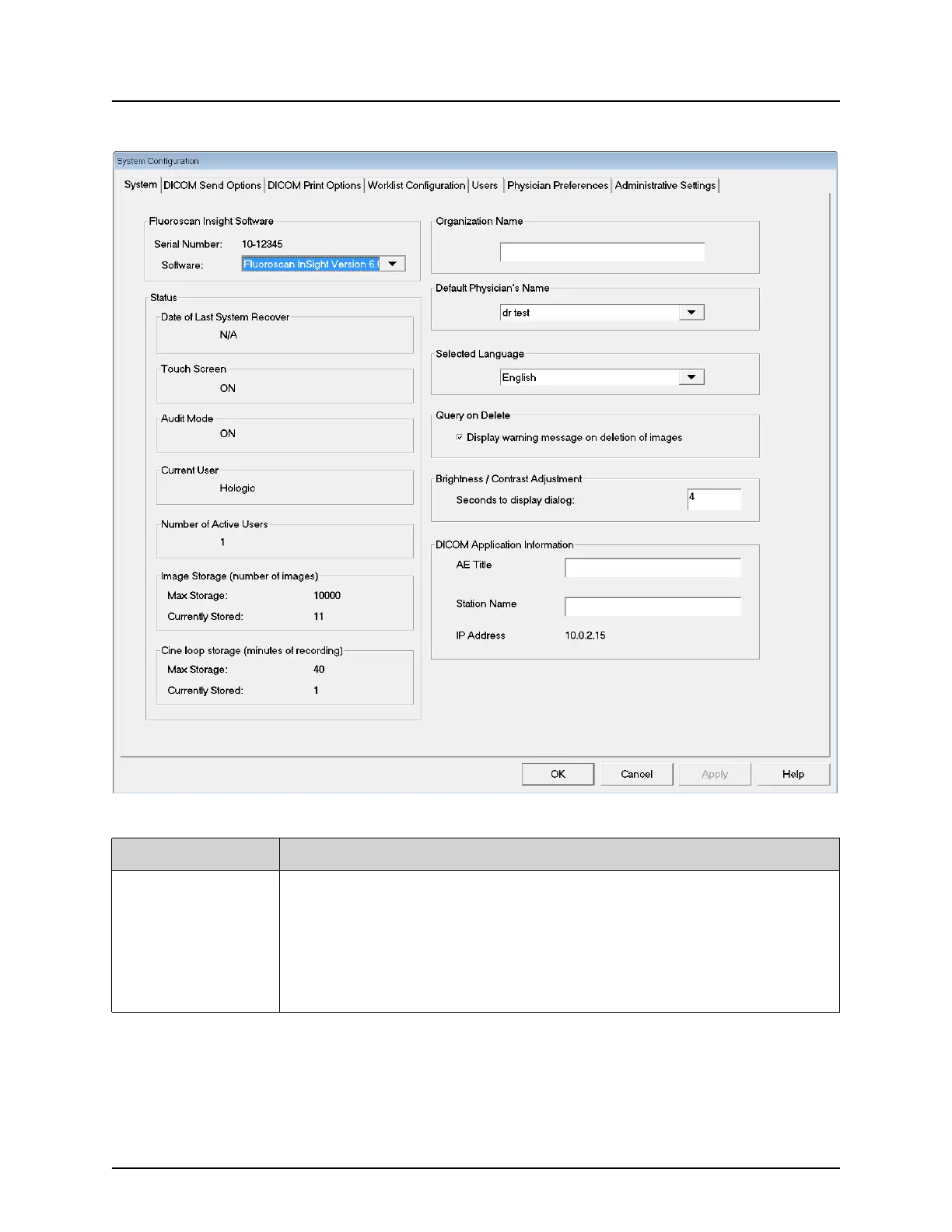Click Date of Last System Recover N/A
The image size is (952, 1232).
pyautogui.click(x=228, y=334)
